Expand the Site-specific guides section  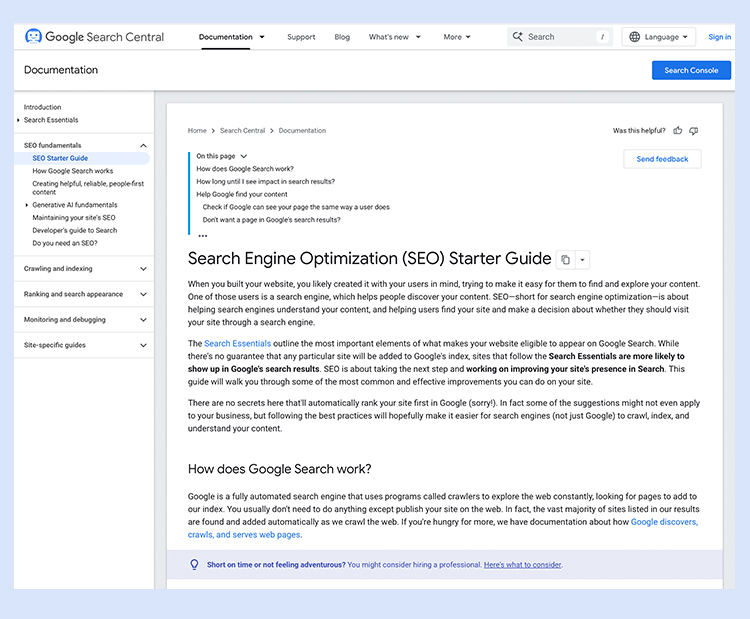143,345
